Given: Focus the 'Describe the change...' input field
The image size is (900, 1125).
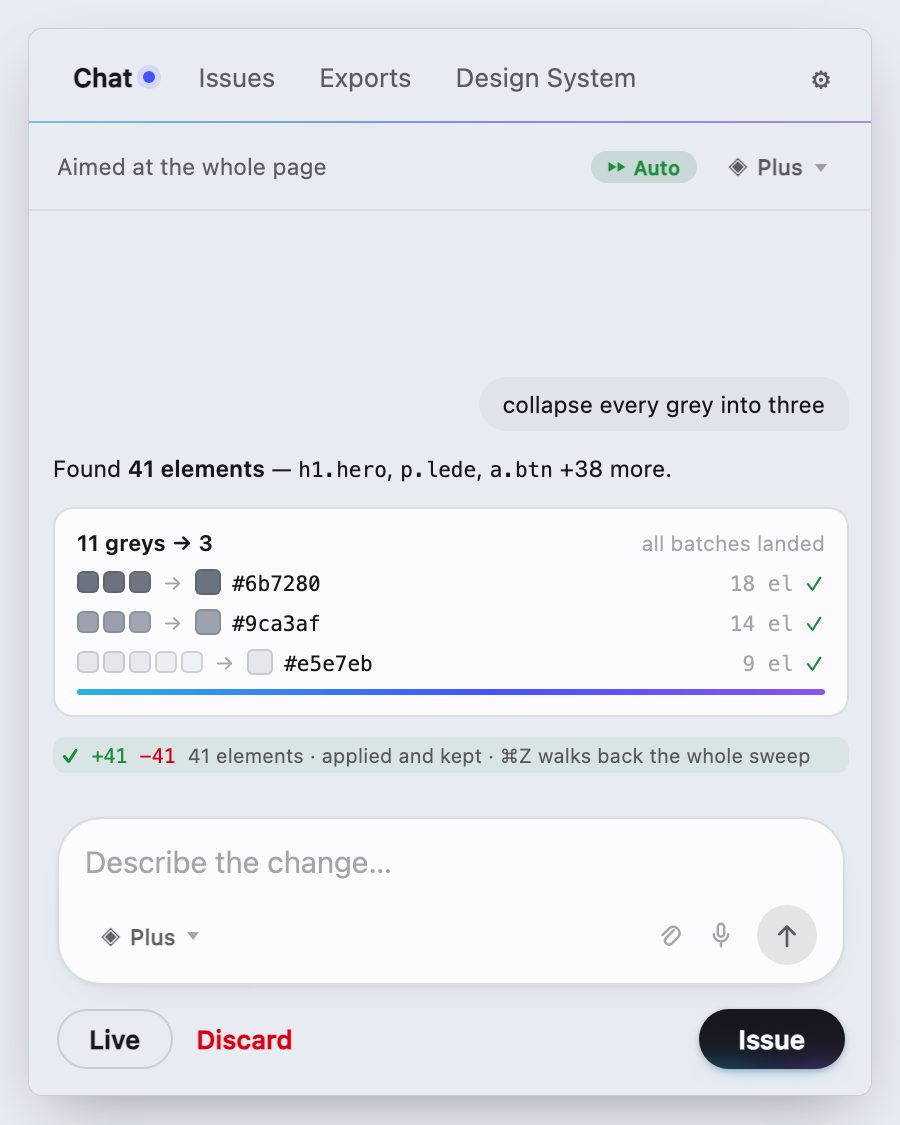Looking at the screenshot, I should click(x=451, y=863).
